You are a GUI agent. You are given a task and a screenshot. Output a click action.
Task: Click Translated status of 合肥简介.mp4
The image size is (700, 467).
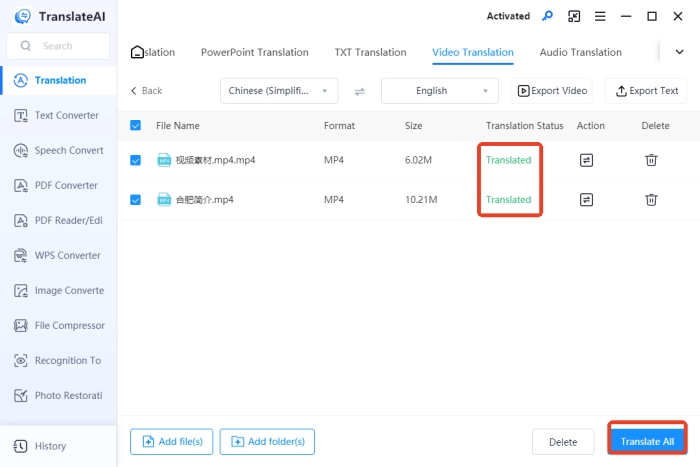508,200
